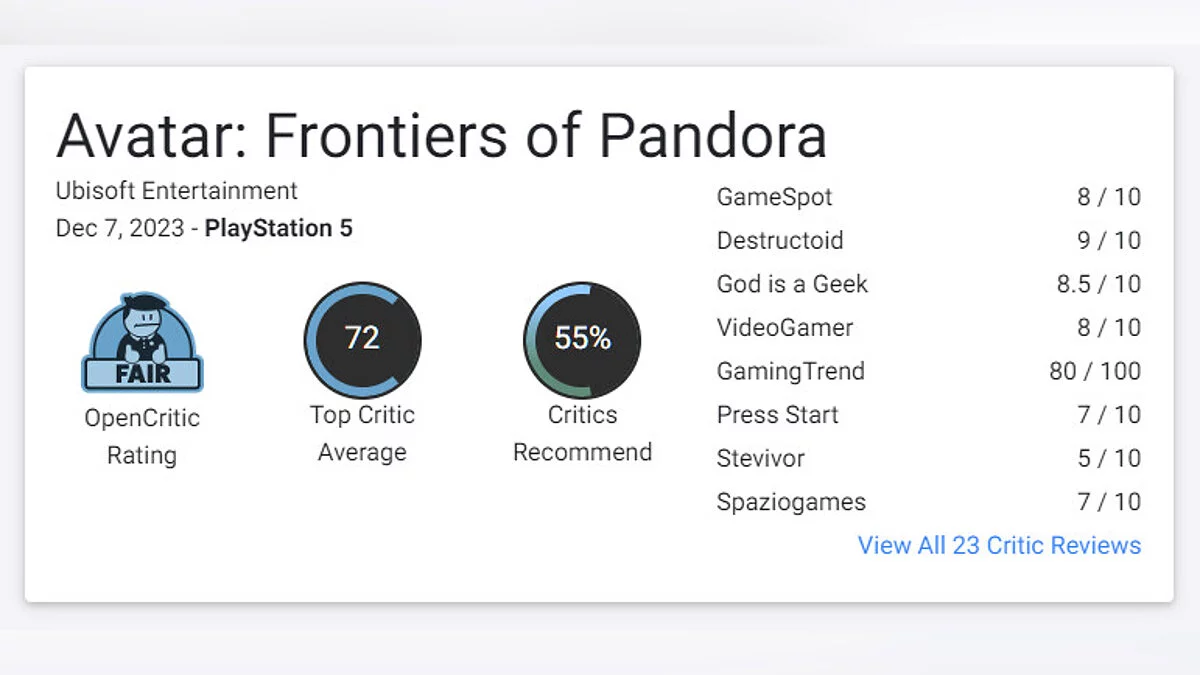This screenshot has width=1200, height=675.
Task: Open the GameSpot review entry
Action: click(774, 197)
